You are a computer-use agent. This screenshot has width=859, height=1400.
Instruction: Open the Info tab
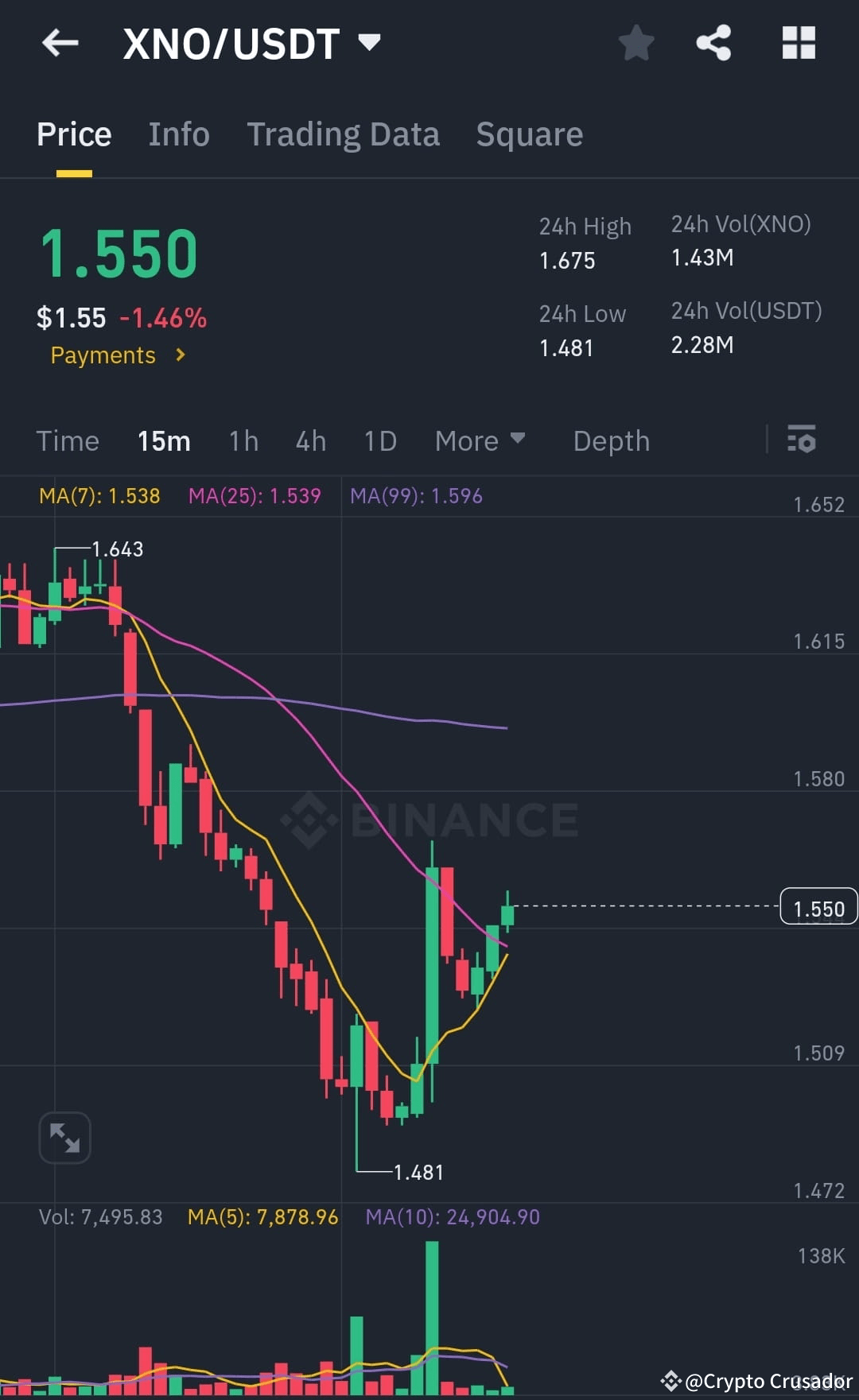click(178, 134)
